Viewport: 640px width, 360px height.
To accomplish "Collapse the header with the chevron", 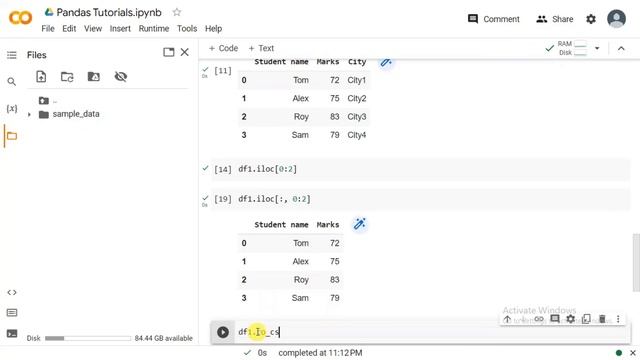I will coord(621,48).
